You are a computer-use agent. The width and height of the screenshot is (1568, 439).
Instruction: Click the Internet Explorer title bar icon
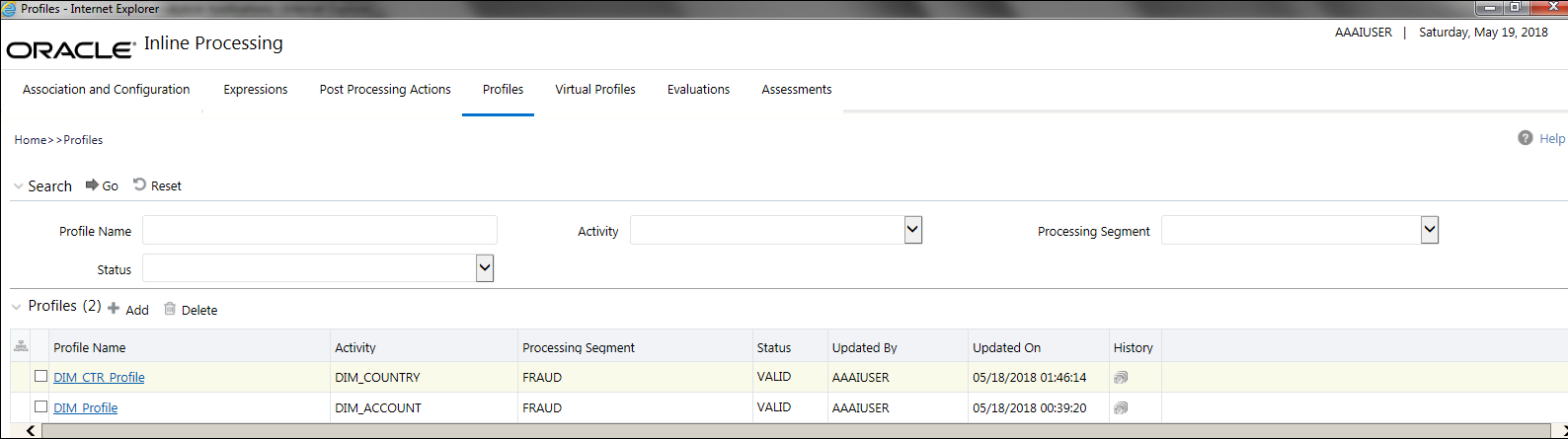click(9, 9)
